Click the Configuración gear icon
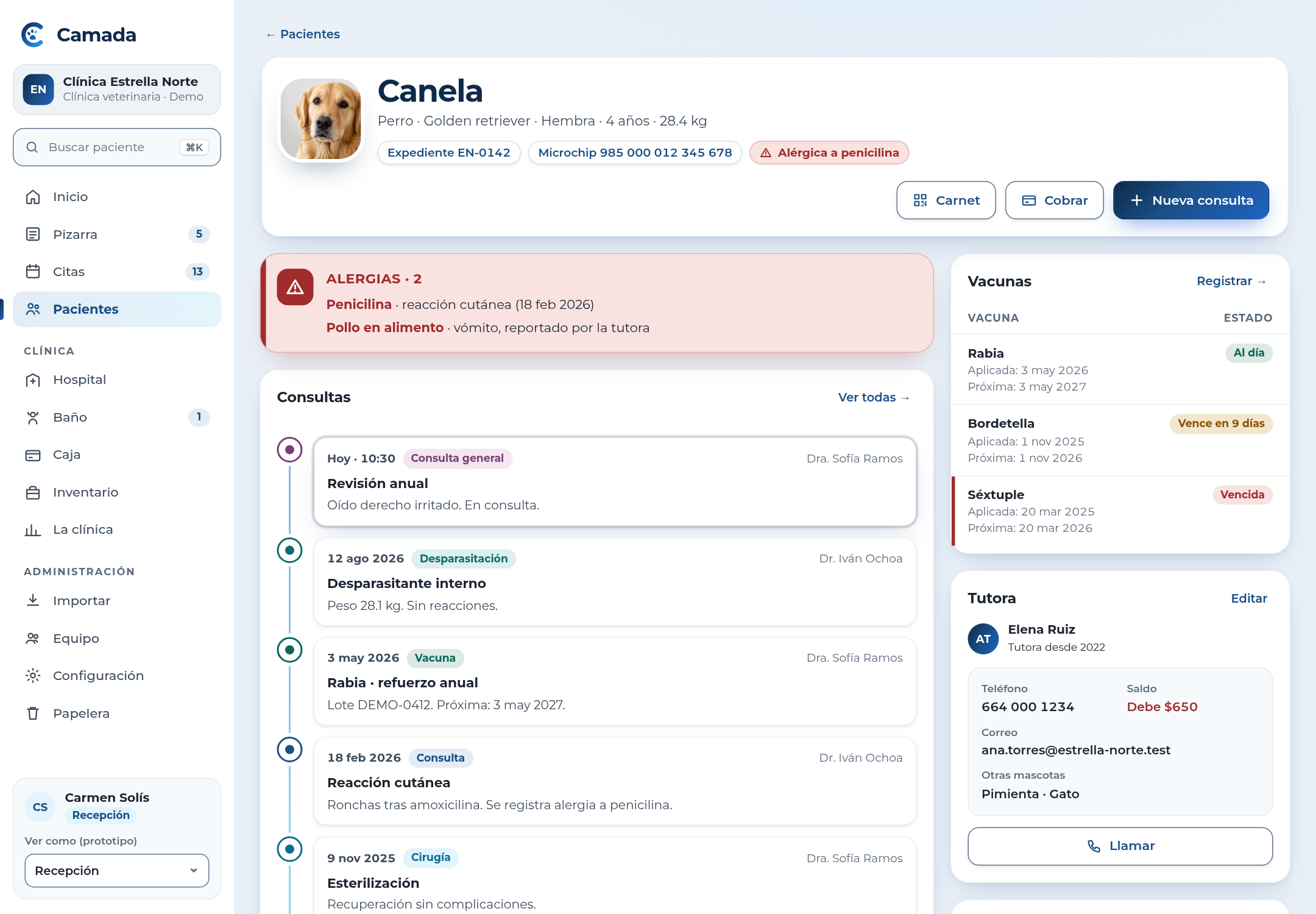 [x=33, y=676]
